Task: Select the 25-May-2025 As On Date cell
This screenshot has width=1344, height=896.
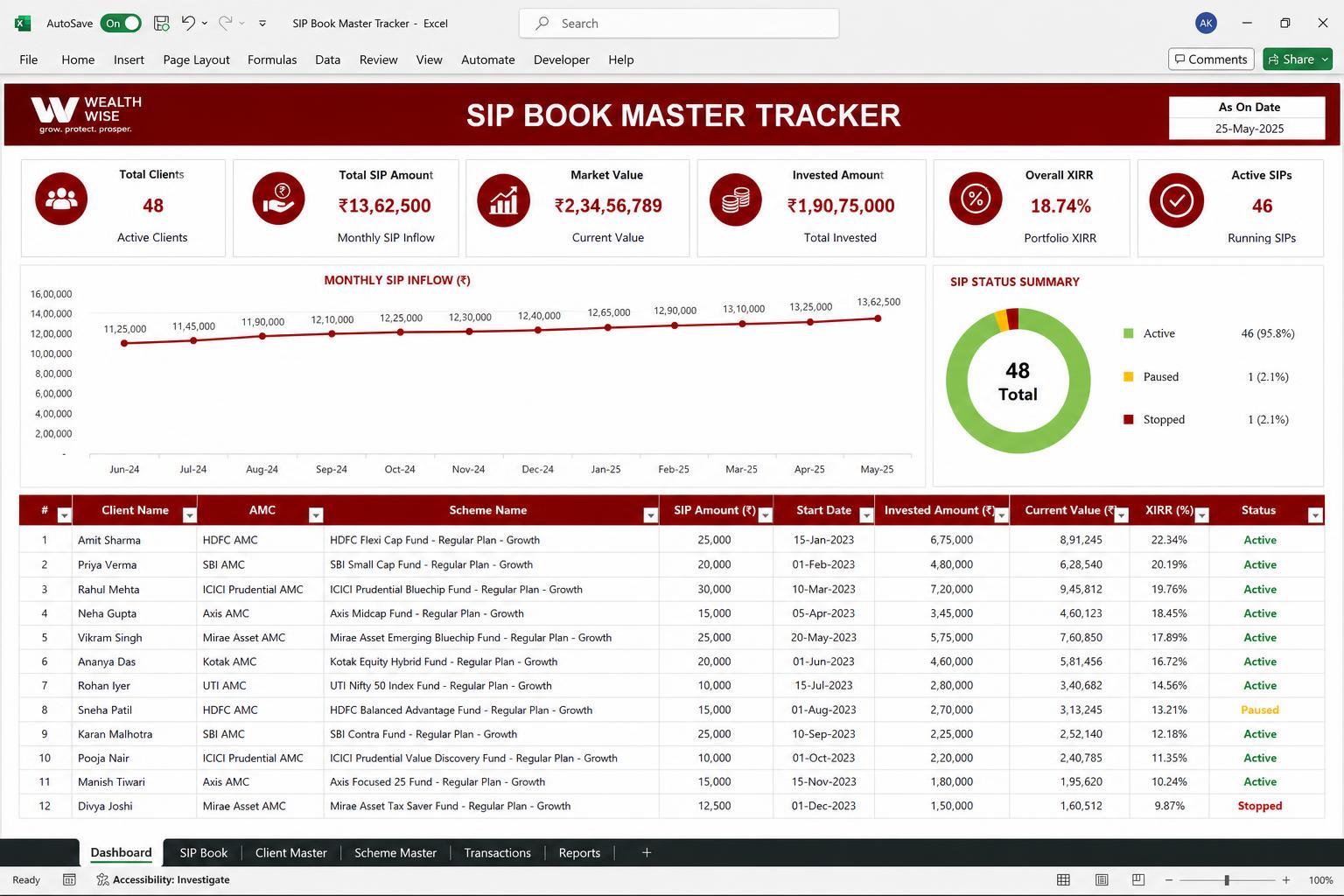Action: (1249, 129)
